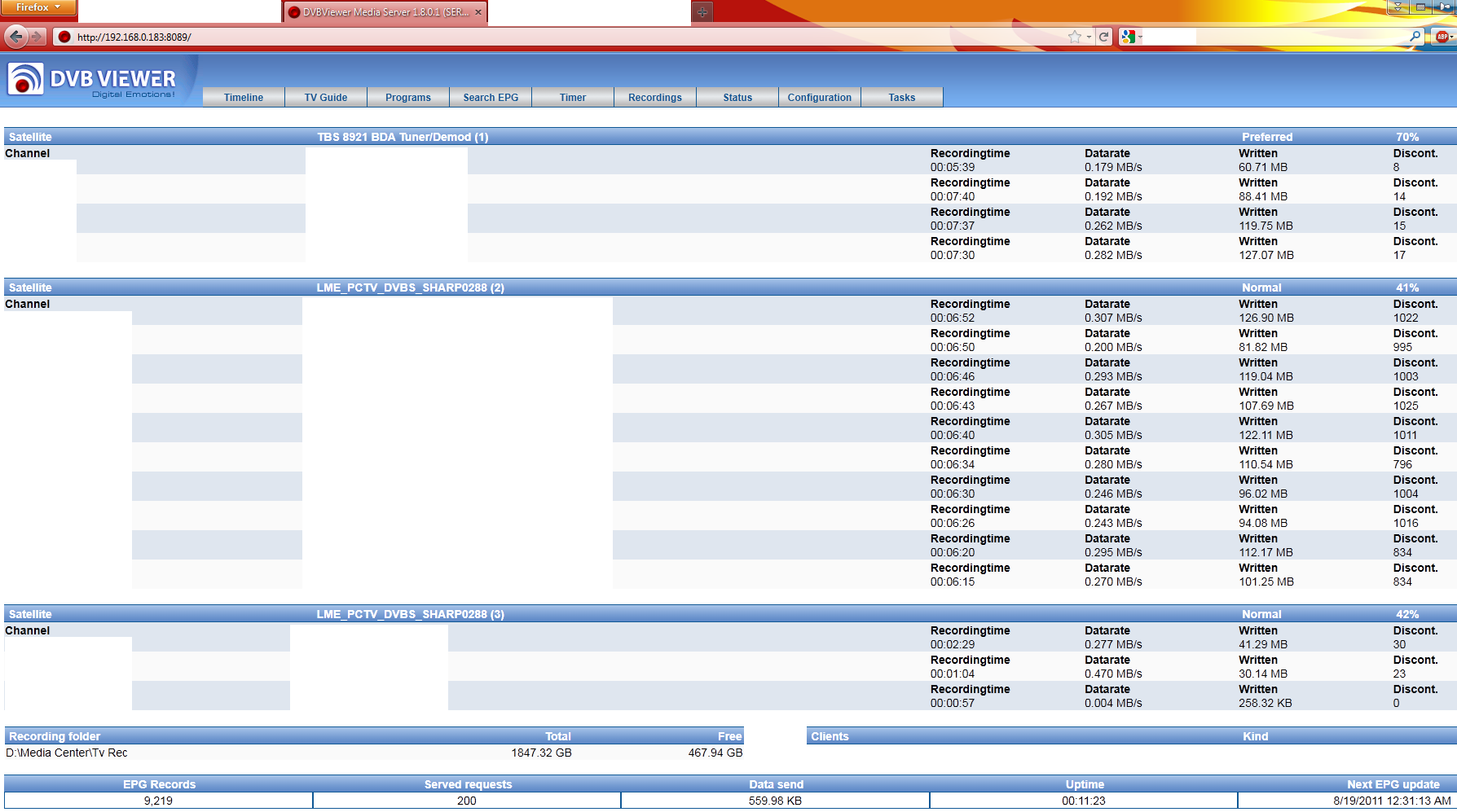The height and width of the screenshot is (812, 1457).
Task: Select datarate value 0.305 MB/s
Action: [1113, 435]
